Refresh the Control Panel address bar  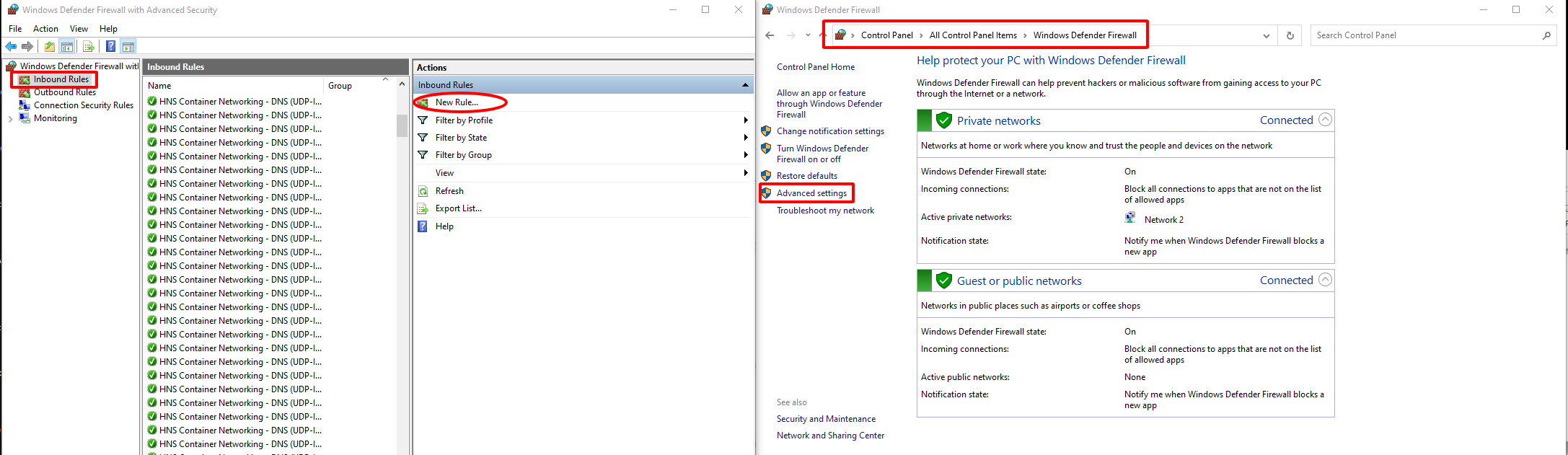[x=1290, y=35]
